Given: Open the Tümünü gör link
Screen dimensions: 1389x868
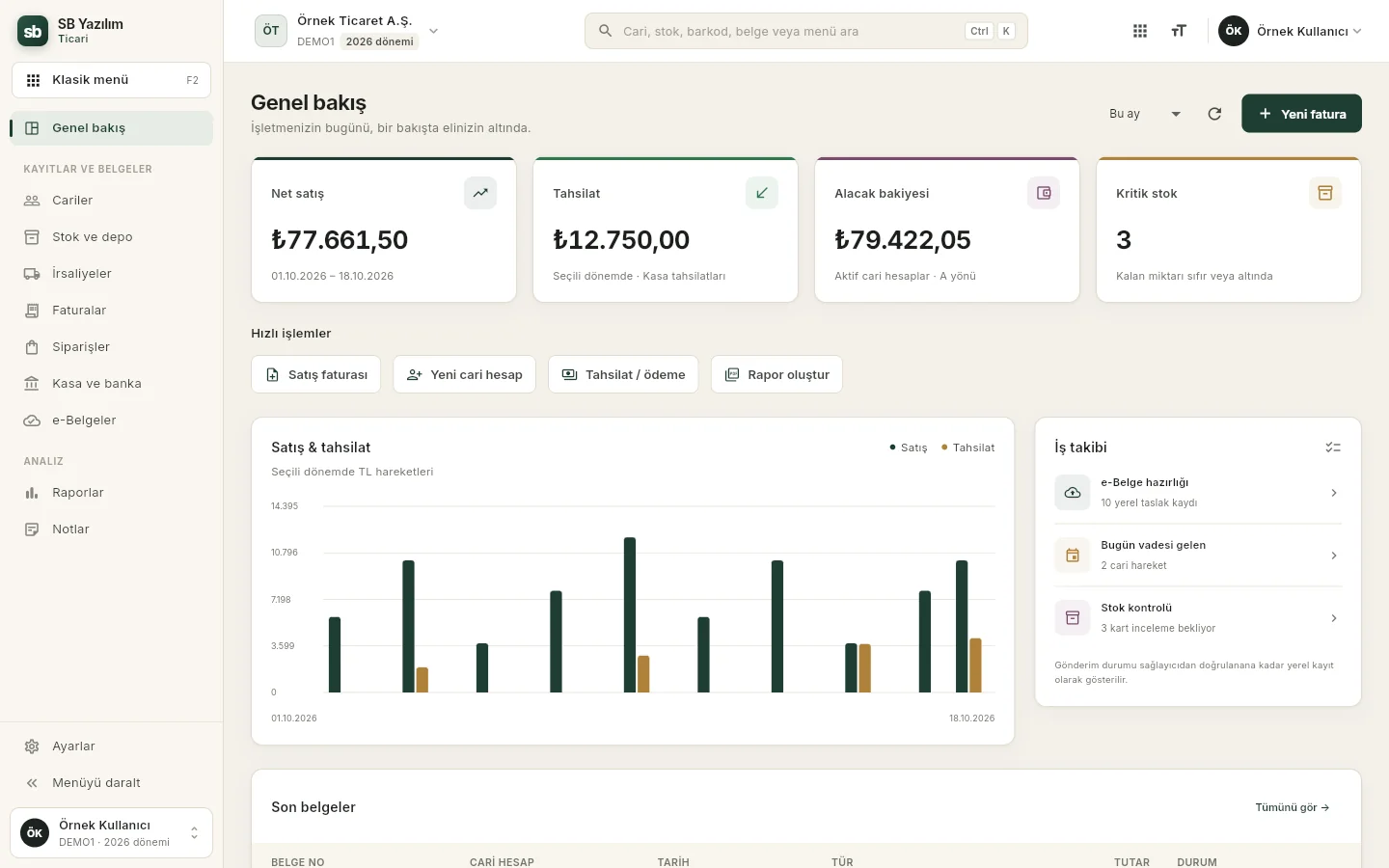Looking at the screenshot, I should (x=1293, y=807).
